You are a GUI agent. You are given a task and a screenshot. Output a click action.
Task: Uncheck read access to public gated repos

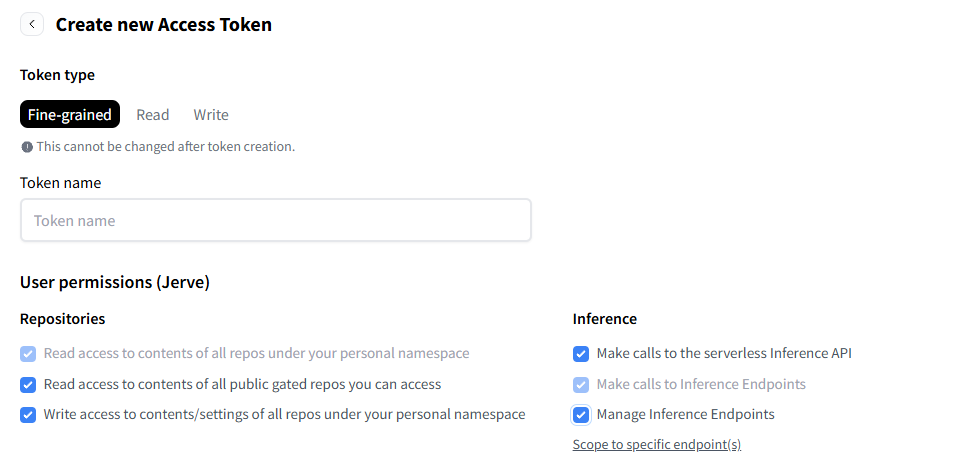point(28,384)
